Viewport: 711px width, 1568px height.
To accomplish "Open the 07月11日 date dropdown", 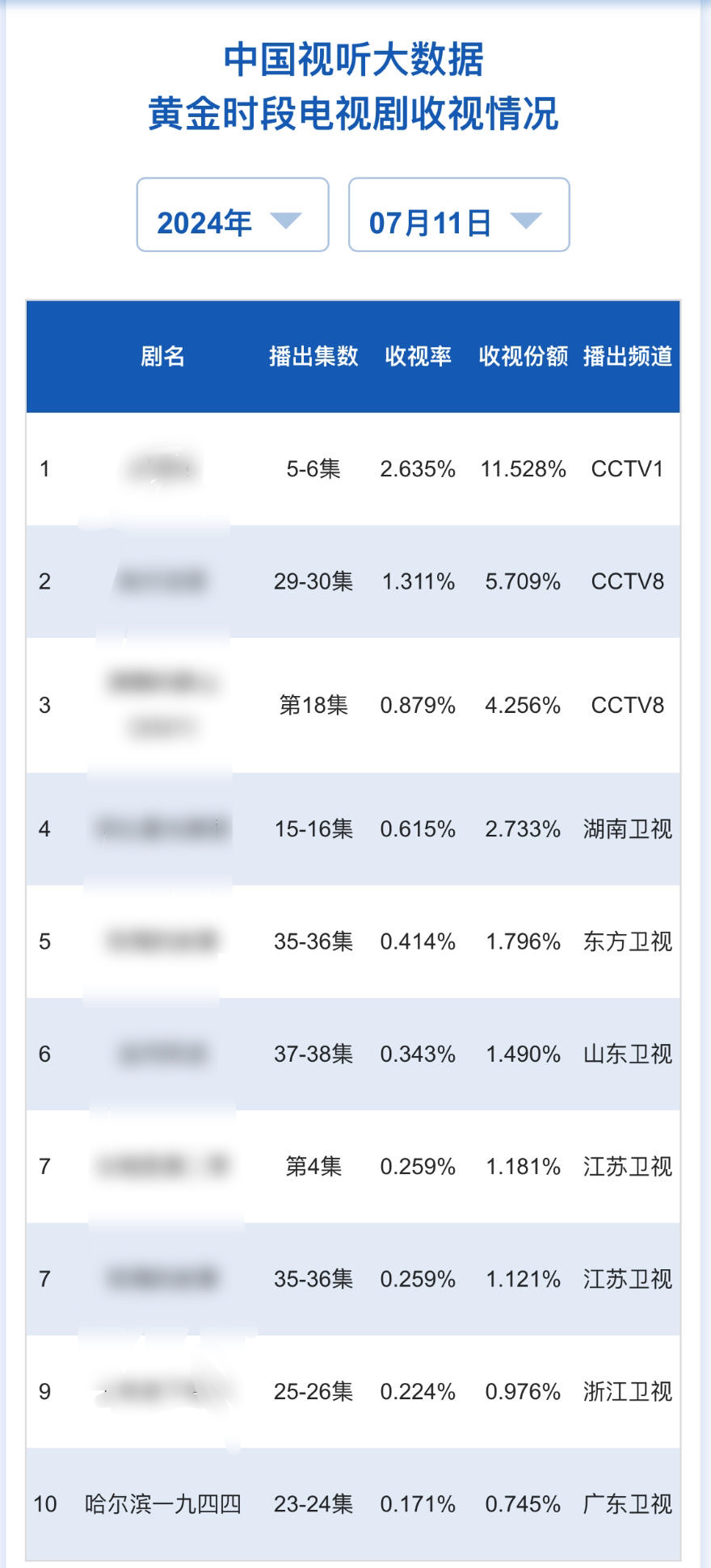I will tap(459, 215).
